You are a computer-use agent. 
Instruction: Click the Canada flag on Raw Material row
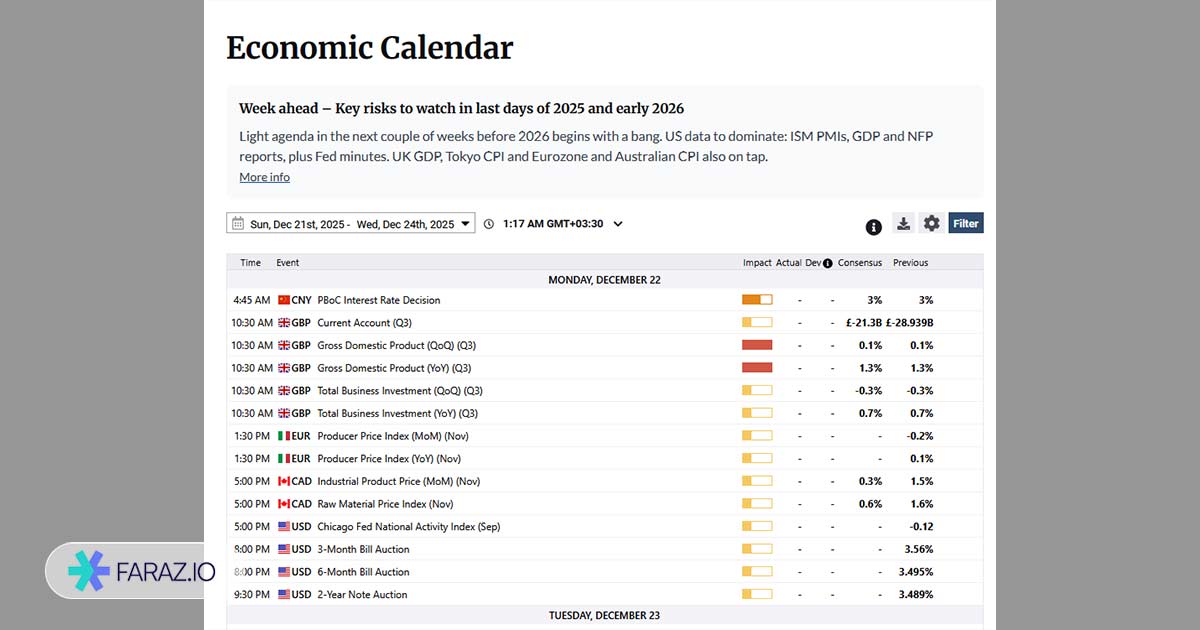coord(284,504)
